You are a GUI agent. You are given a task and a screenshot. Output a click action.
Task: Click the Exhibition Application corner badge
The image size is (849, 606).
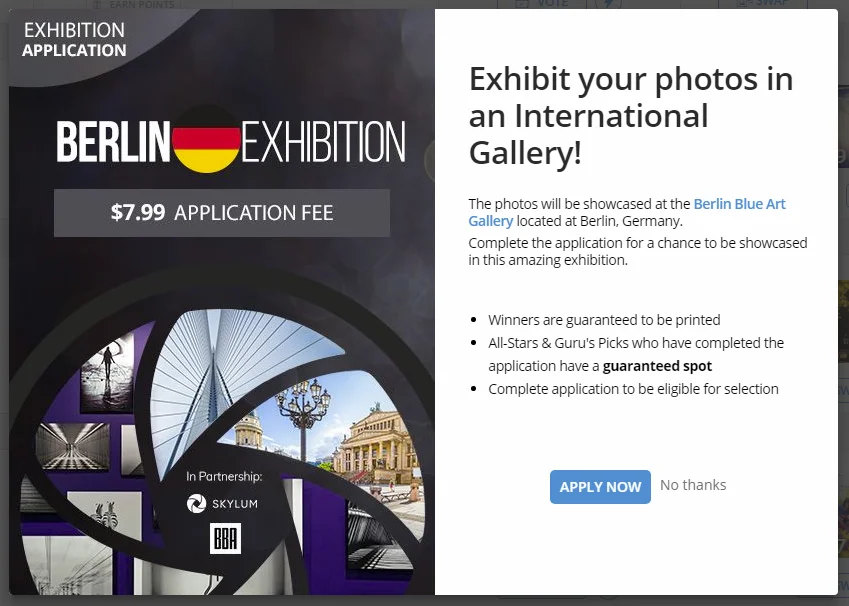click(x=74, y=40)
